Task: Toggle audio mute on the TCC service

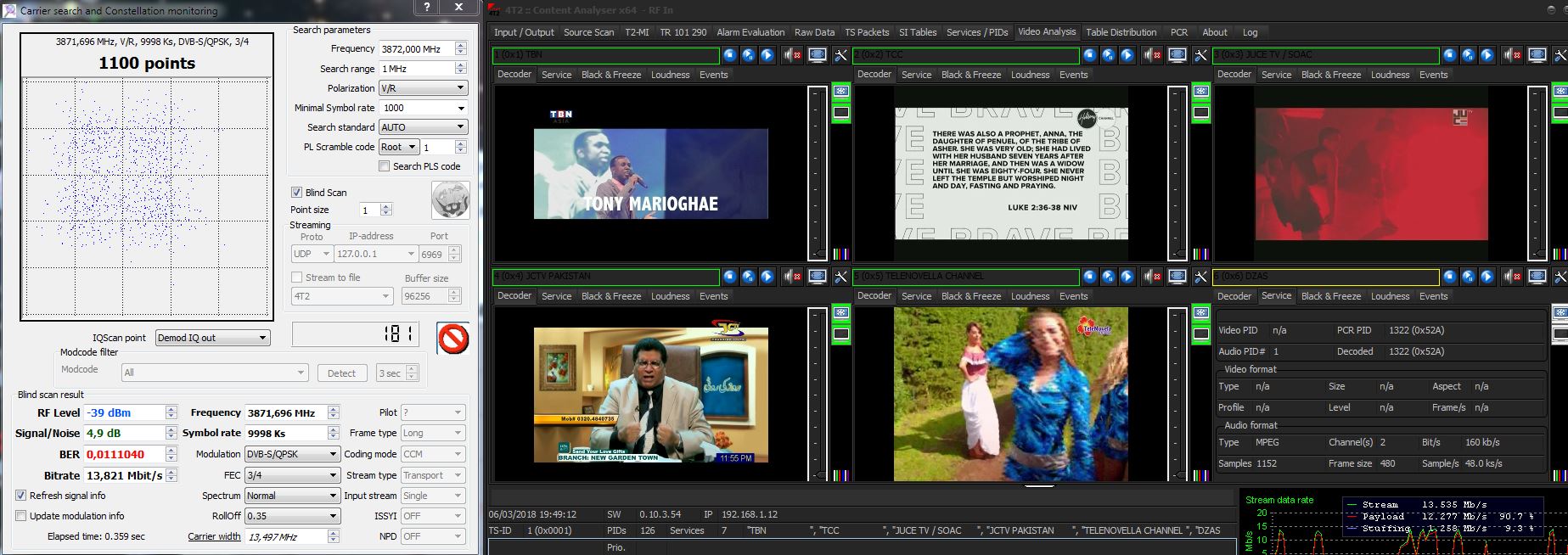Action: coord(1153,55)
